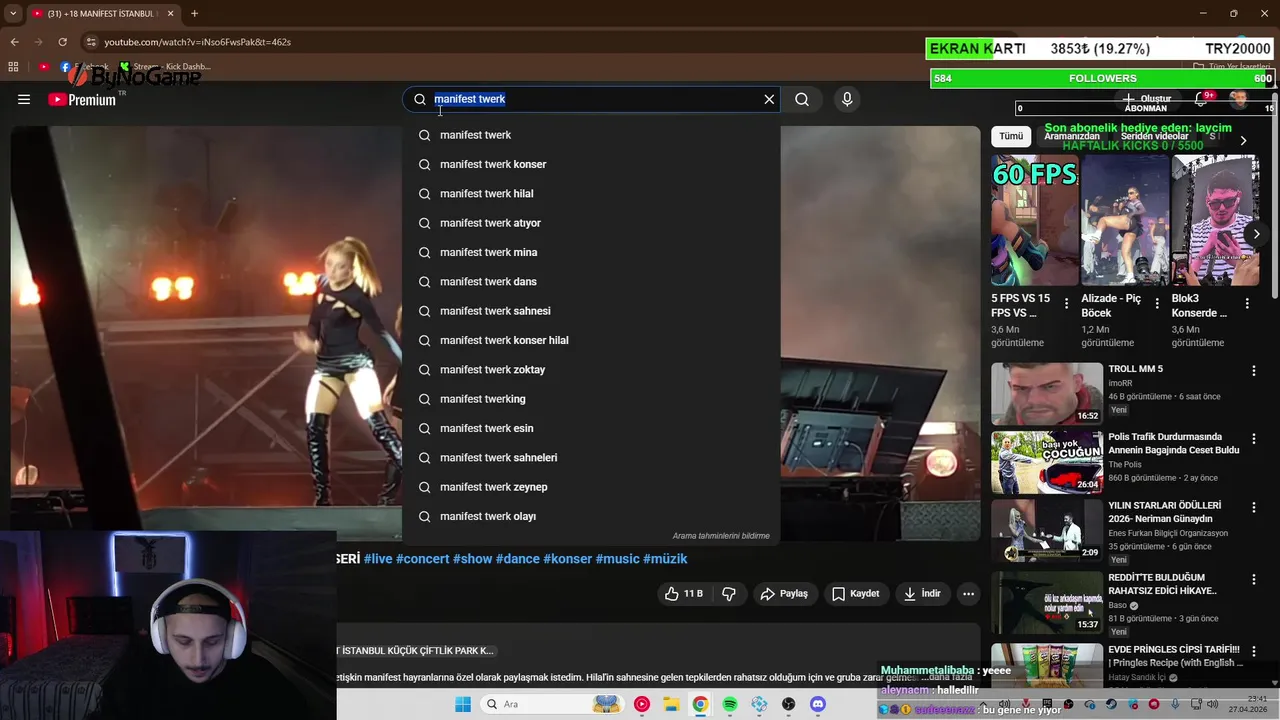Open the "Alizade - Piç Böcek" short
The height and width of the screenshot is (720, 1280).
click(x=1124, y=220)
